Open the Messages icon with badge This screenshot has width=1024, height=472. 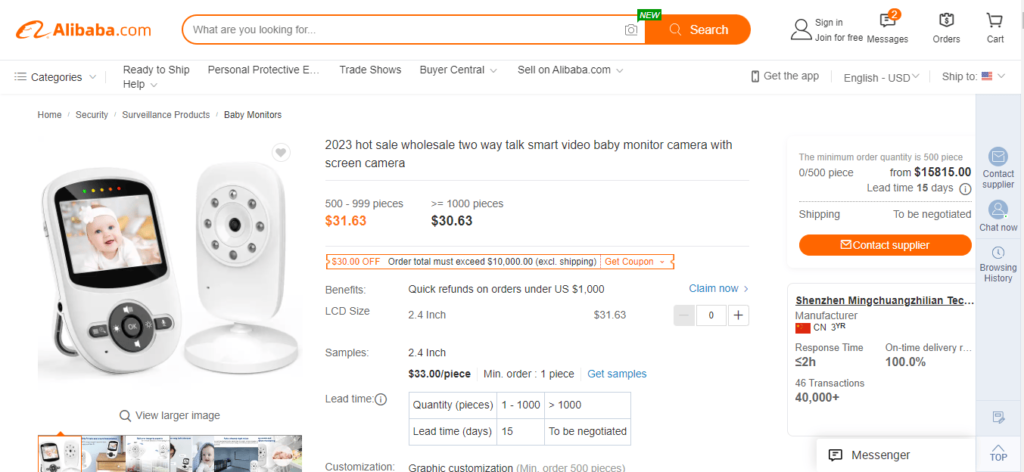pyautogui.click(x=888, y=20)
